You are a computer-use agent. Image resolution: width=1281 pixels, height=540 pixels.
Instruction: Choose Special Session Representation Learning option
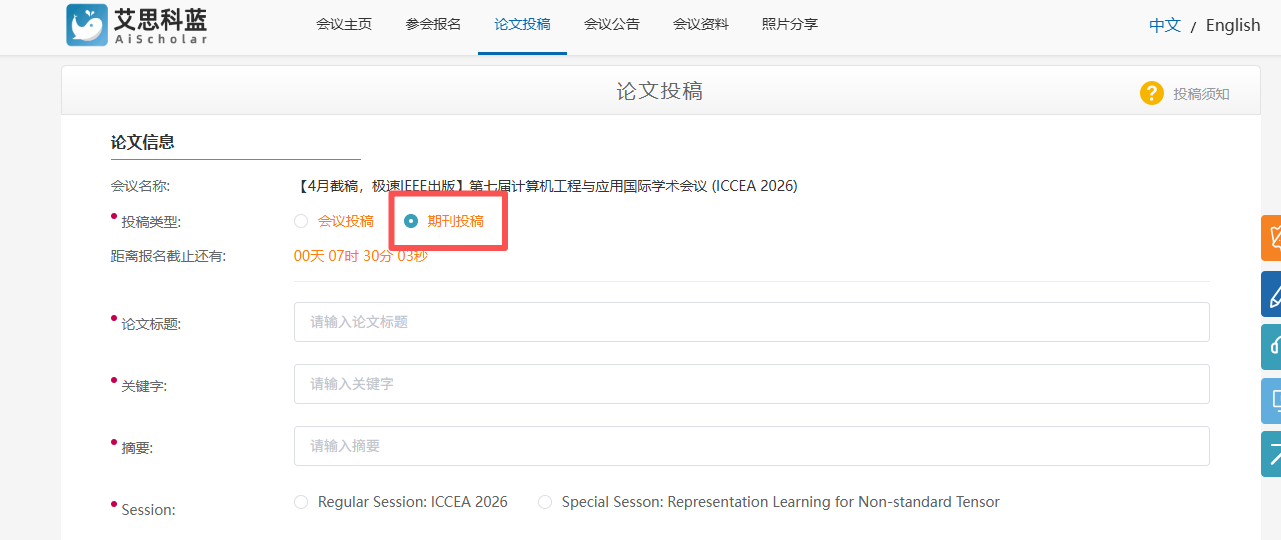pyautogui.click(x=545, y=502)
